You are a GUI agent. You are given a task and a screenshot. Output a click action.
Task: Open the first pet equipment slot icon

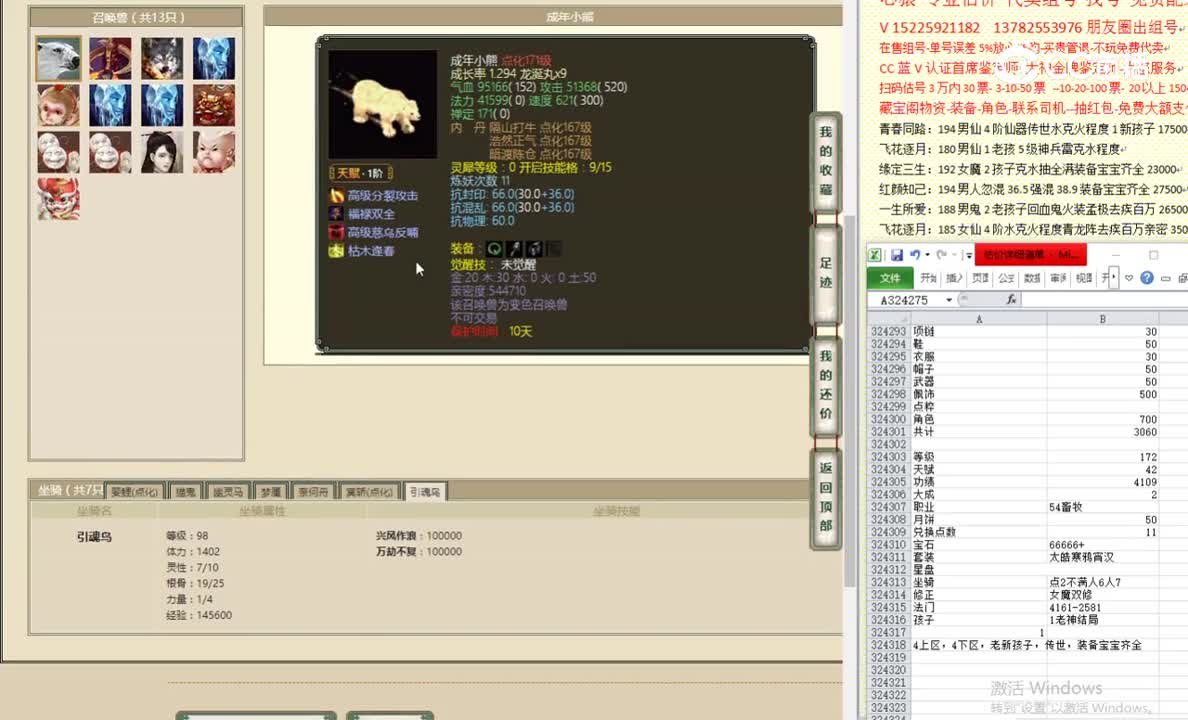coord(494,249)
